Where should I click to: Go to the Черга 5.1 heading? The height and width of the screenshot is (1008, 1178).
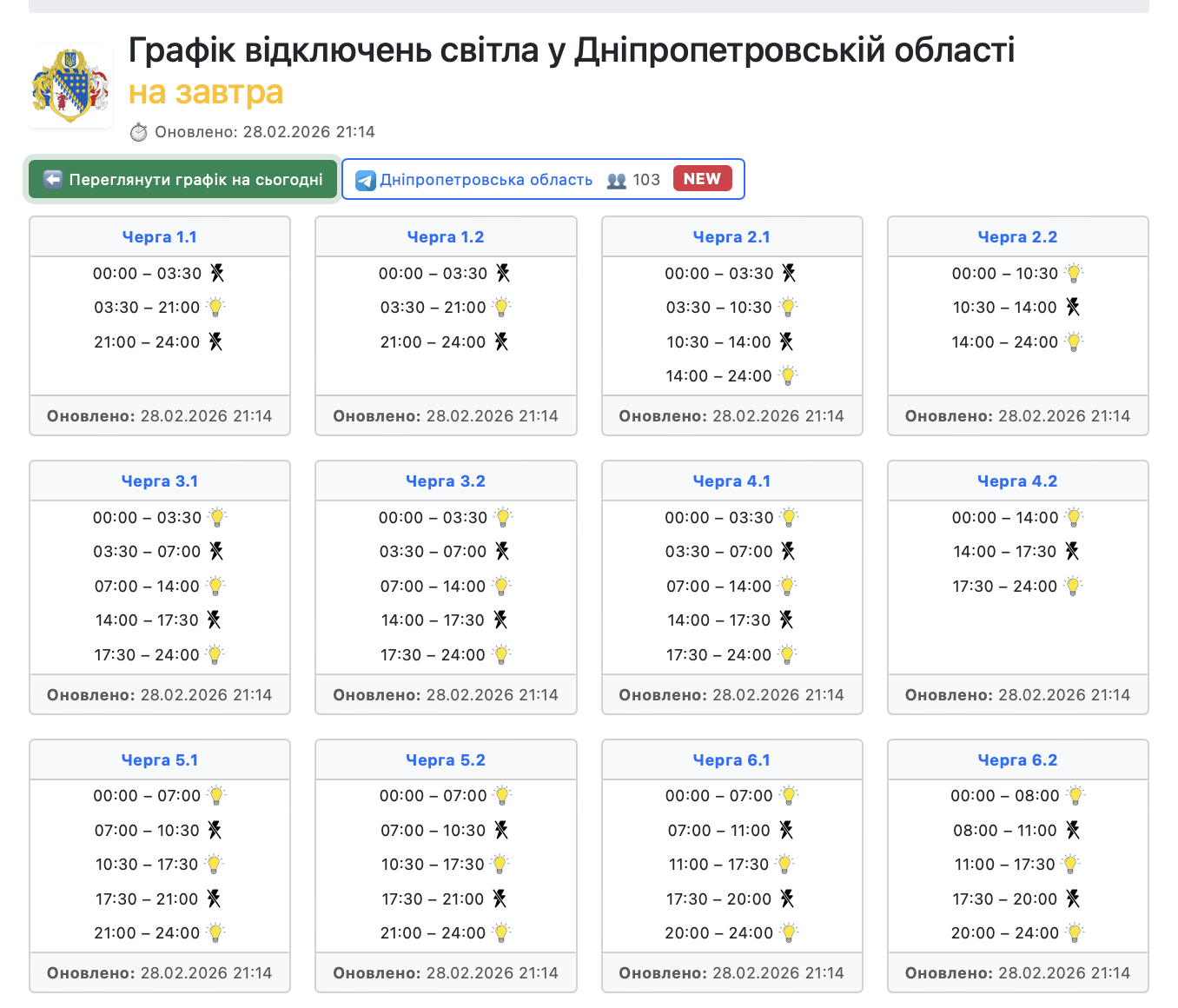(x=160, y=760)
